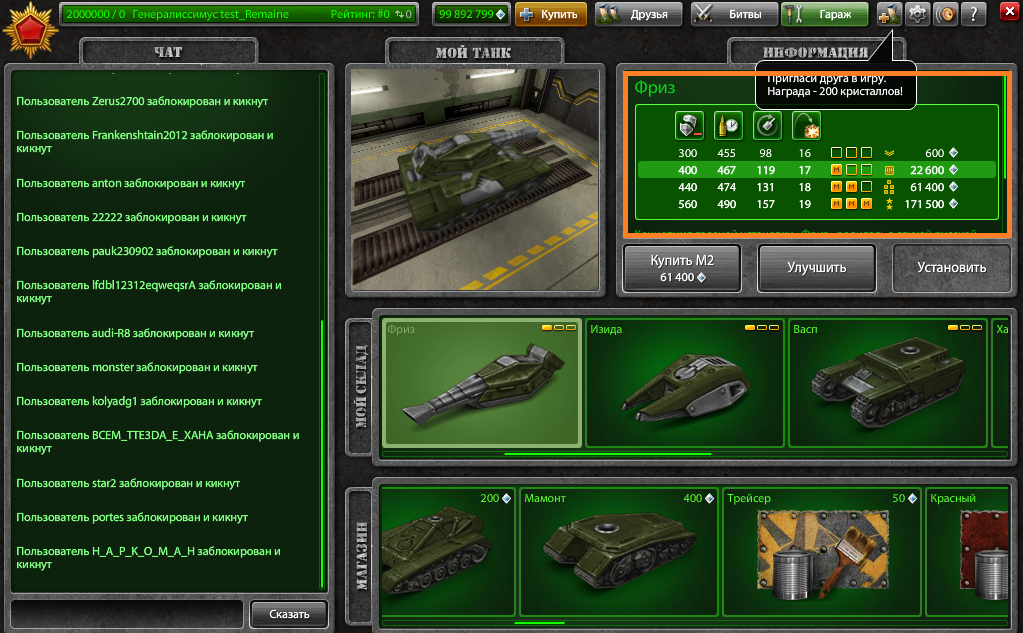1023x633 pixels.
Task: Click the chat message input field
Action: coord(126,614)
